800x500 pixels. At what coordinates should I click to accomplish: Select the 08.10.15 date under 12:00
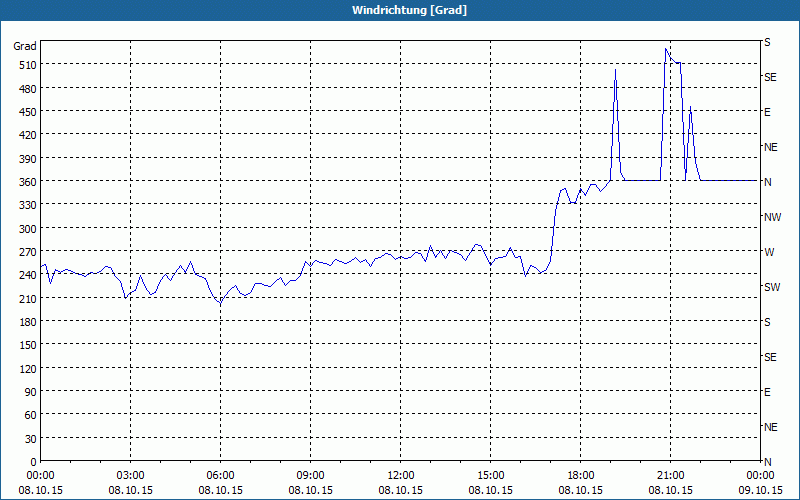pos(401,490)
